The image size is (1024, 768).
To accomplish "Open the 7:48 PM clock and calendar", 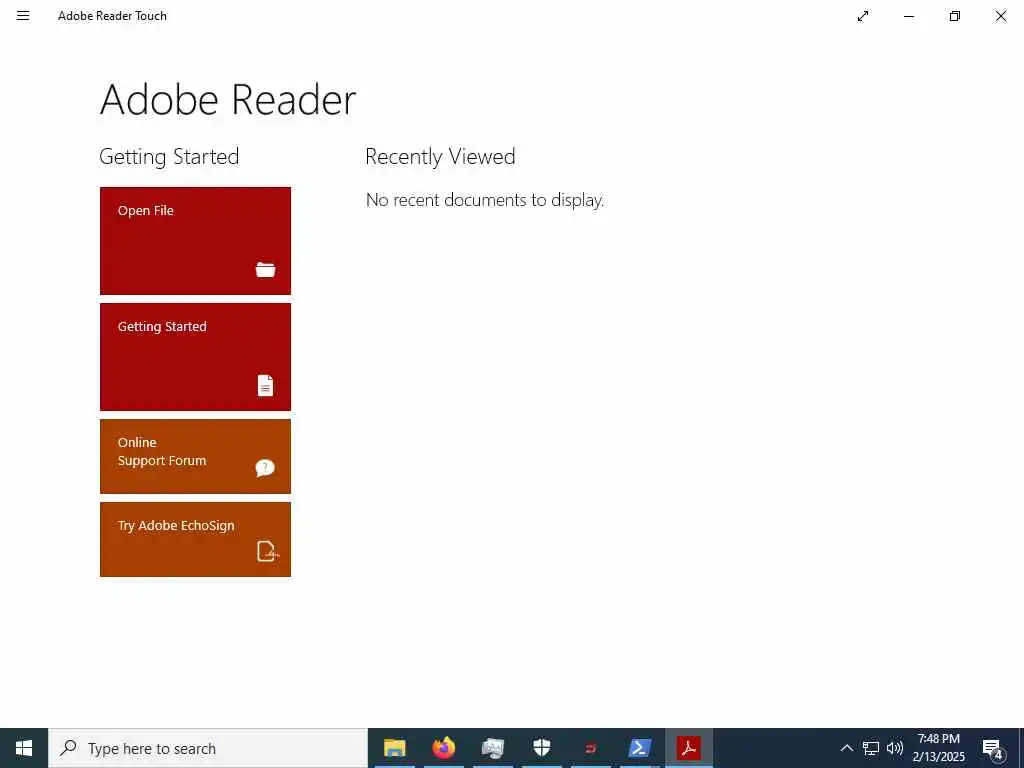I will [x=938, y=748].
